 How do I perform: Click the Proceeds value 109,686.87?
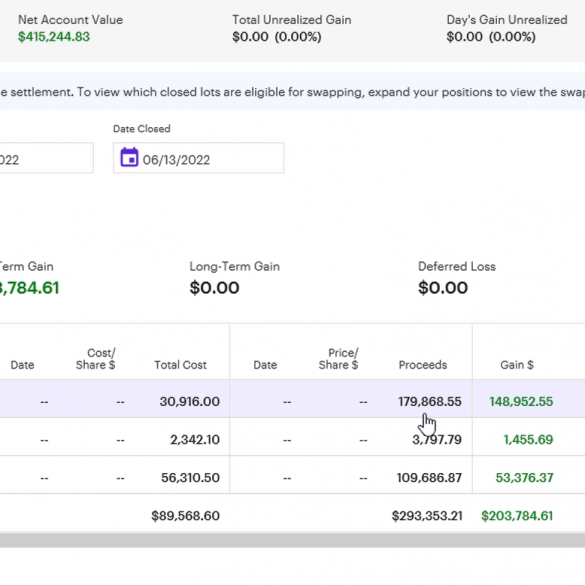pyautogui.click(x=429, y=478)
